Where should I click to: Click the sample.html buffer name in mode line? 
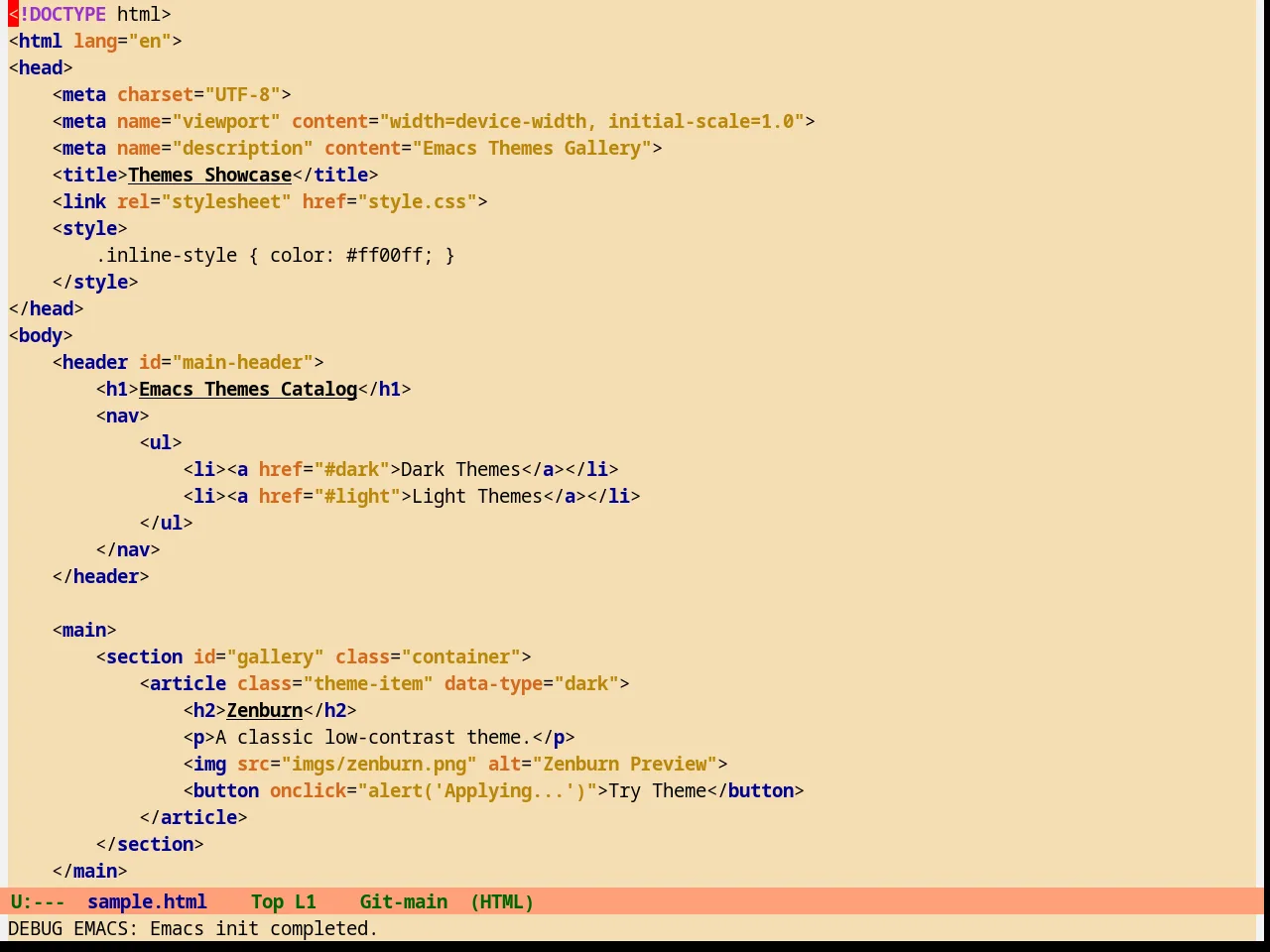147,901
